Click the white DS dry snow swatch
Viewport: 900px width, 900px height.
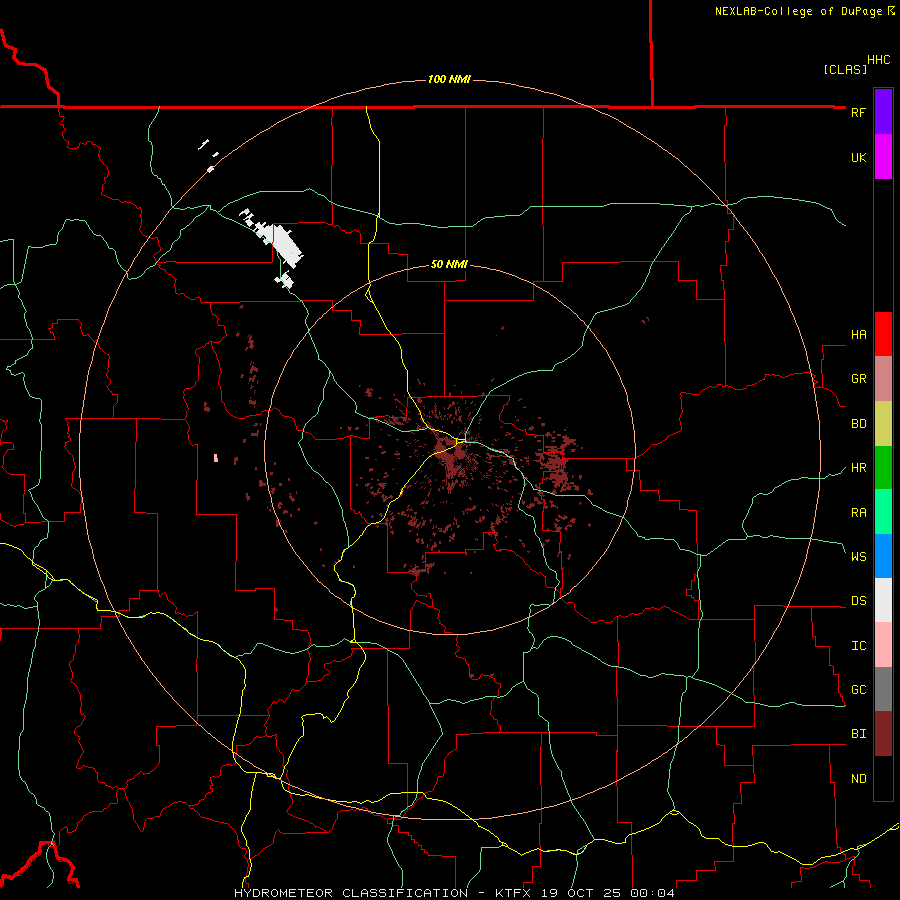point(883,600)
